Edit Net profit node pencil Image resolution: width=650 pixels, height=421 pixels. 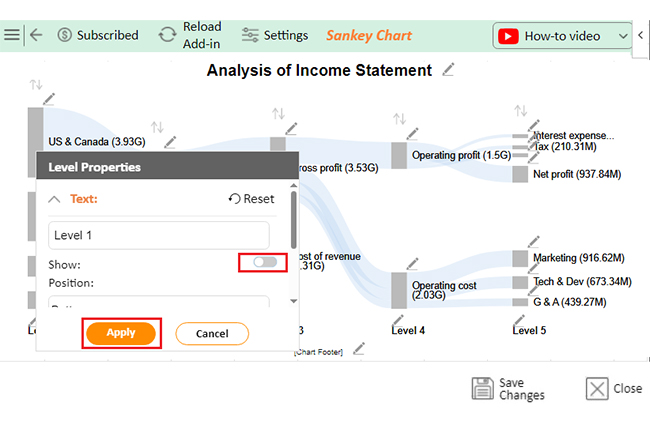(x=534, y=158)
